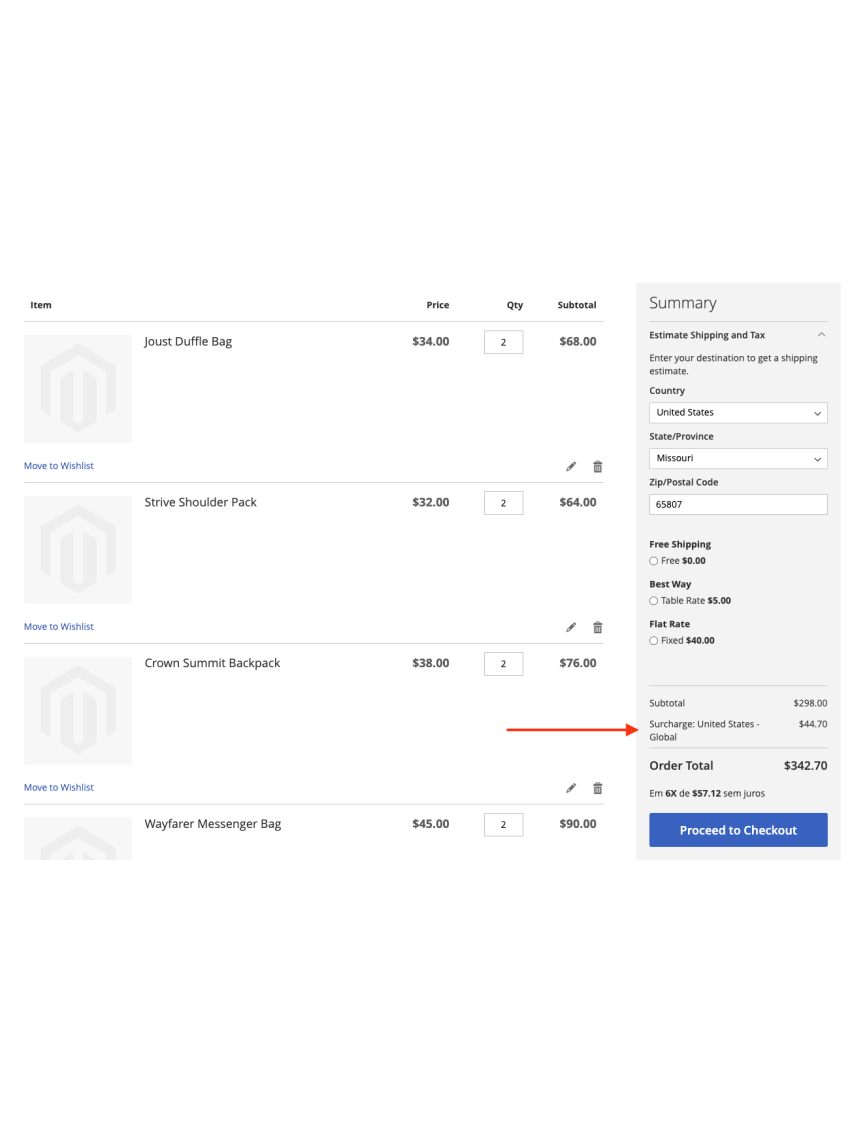This screenshot has height=1133, width=850.
Task: Click Joust Duffle Bag product thumbnail
Action: click(78, 389)
